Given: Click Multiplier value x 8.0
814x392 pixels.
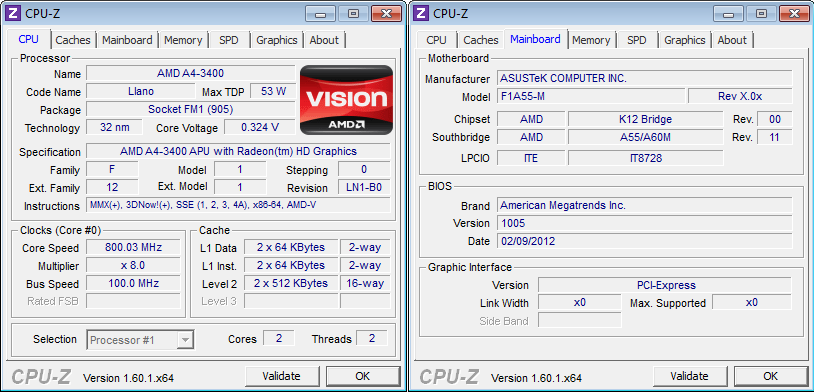Looking at the screenshot, I should (x=133, y=266).
